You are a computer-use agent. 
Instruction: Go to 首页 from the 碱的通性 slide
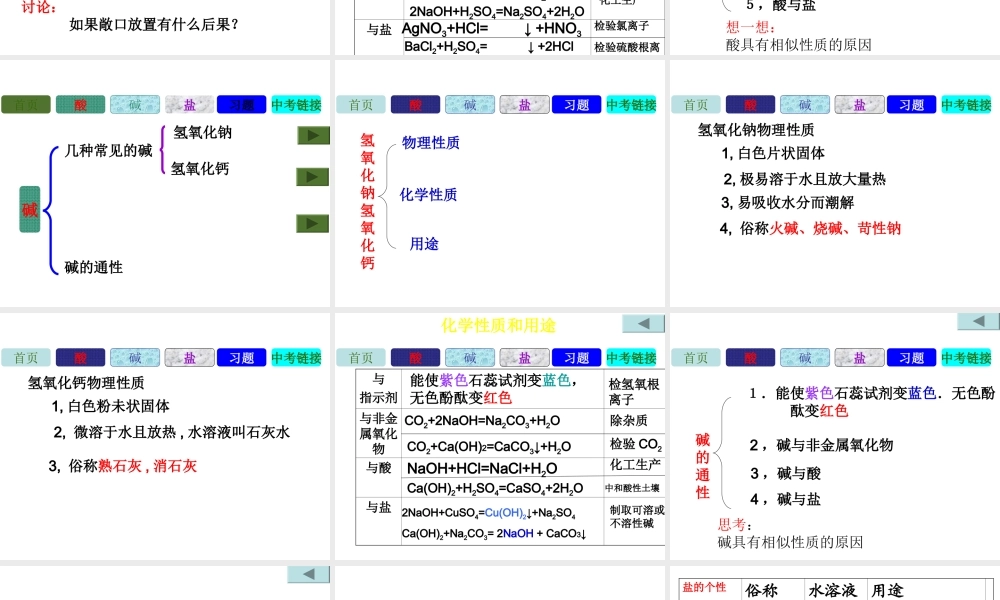point(696,358)
